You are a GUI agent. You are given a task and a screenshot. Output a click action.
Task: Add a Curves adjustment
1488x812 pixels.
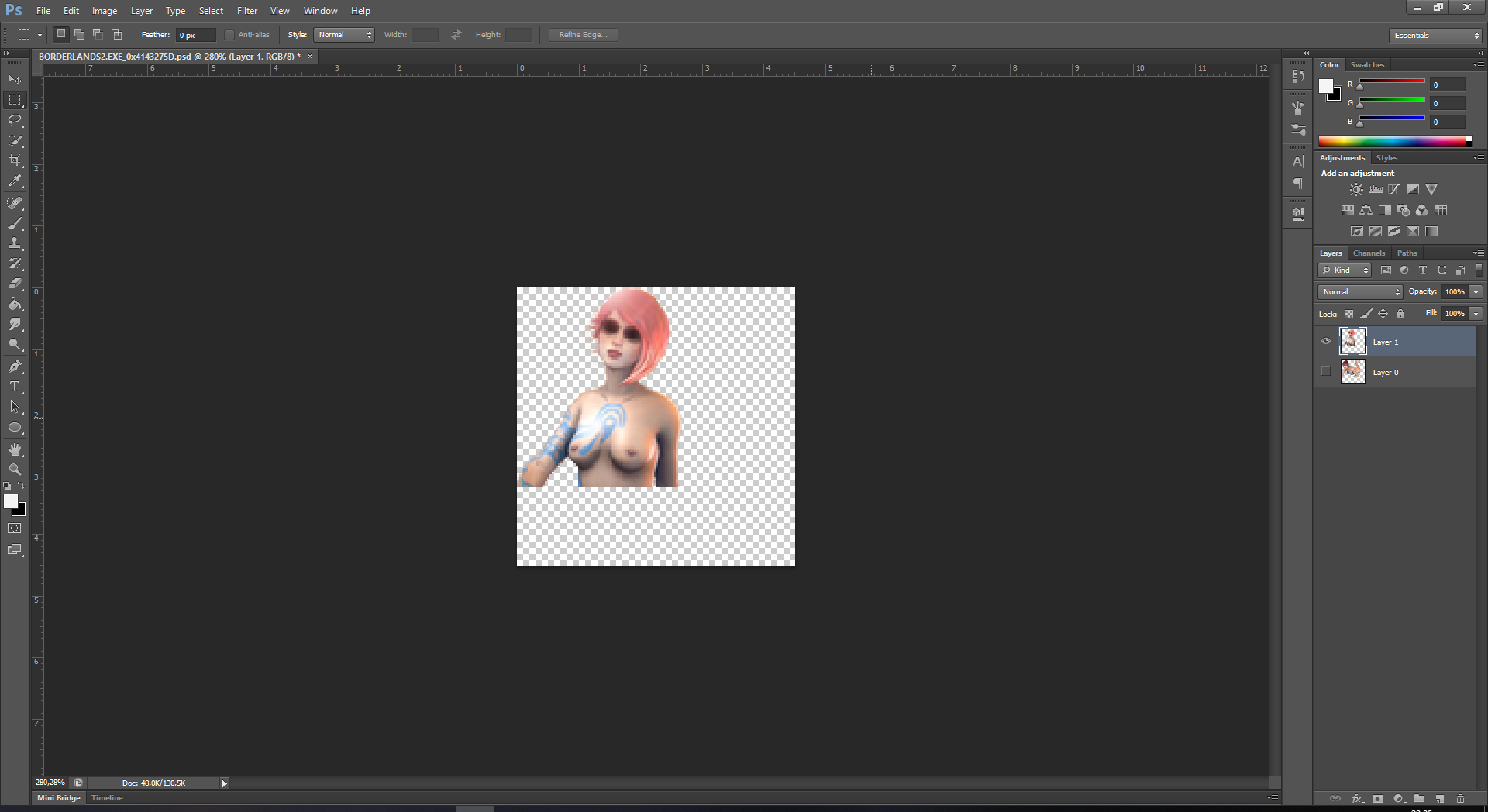[x=1393, y=190]
